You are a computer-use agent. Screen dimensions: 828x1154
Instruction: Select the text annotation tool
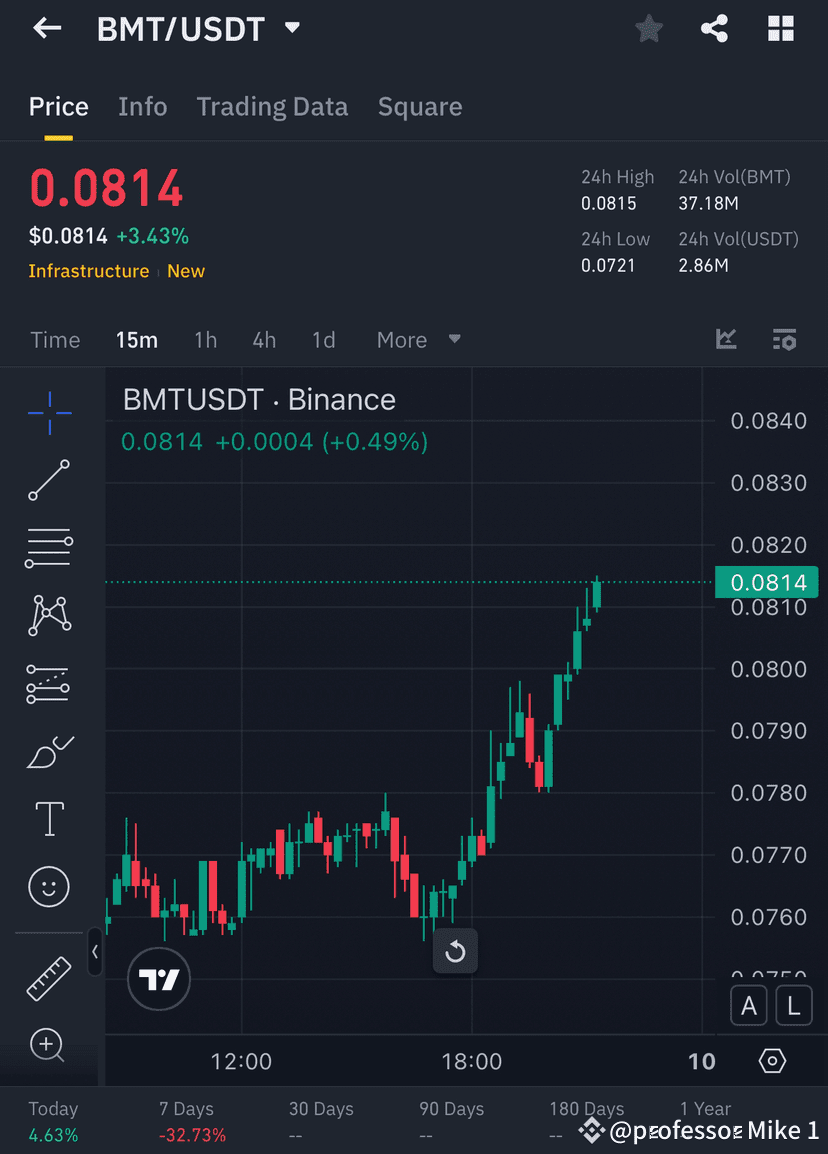(x=49, y=818)
